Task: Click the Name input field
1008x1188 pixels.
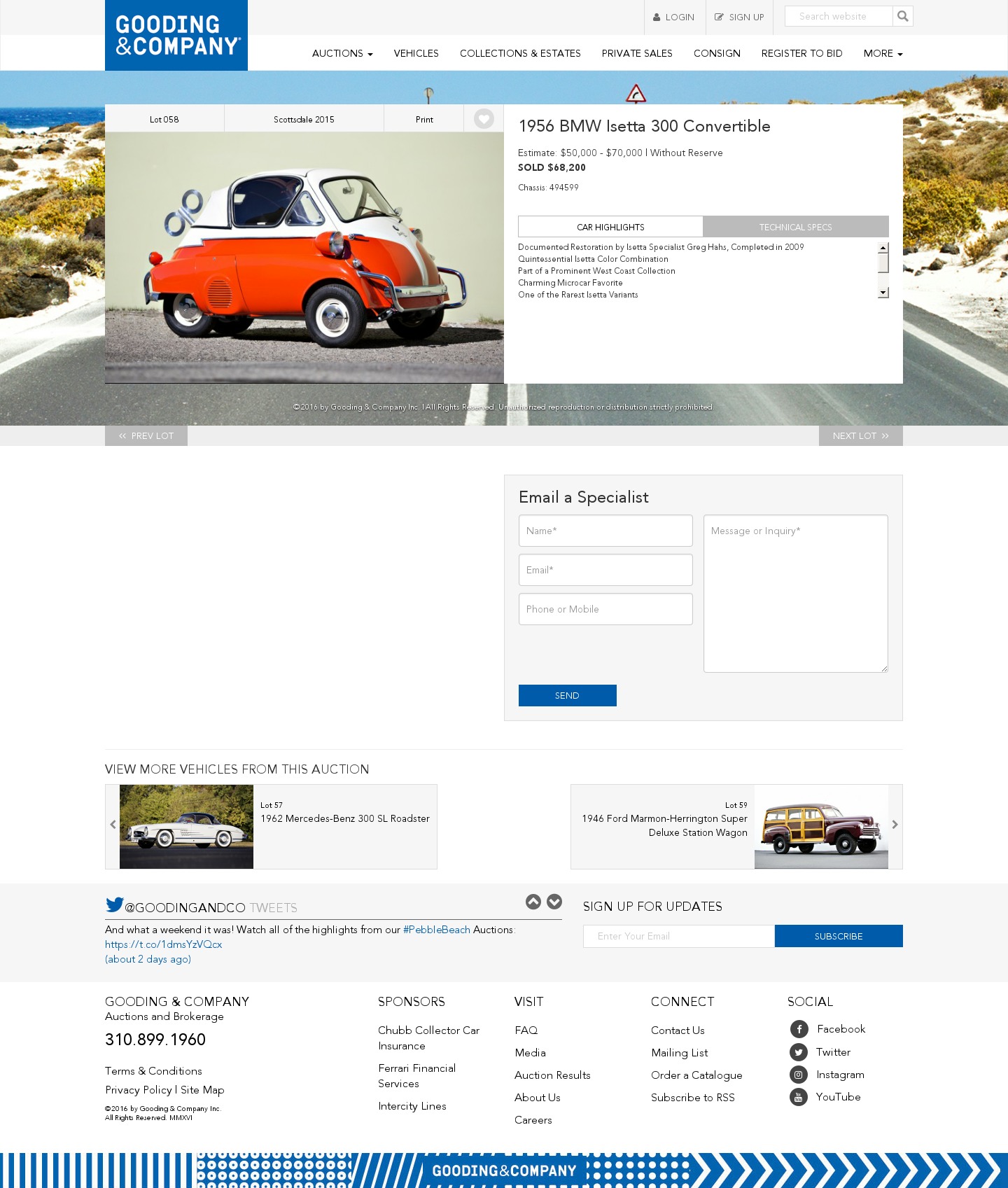Action: [605, 531]
